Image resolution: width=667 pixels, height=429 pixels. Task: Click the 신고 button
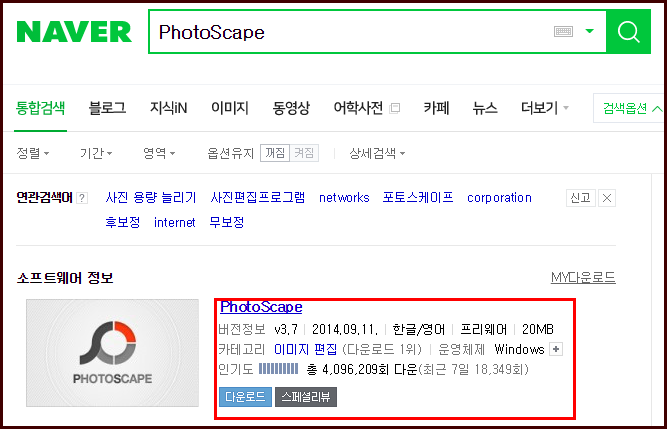[x=581, y=198]
